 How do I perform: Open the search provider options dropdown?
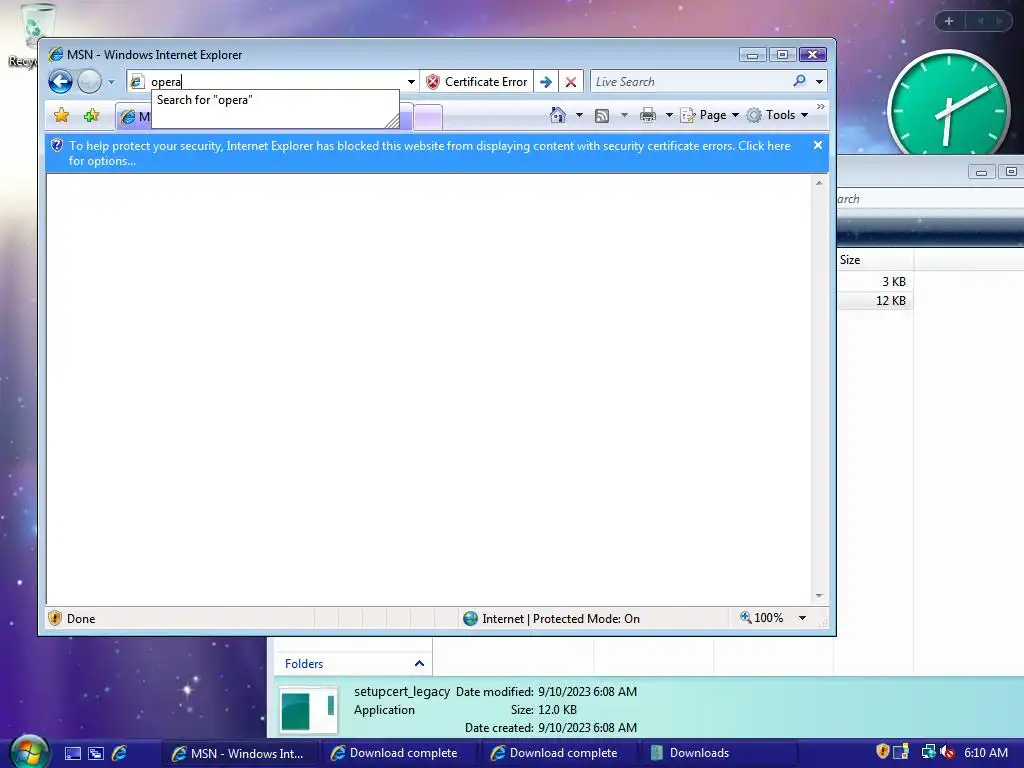(819, 82)
